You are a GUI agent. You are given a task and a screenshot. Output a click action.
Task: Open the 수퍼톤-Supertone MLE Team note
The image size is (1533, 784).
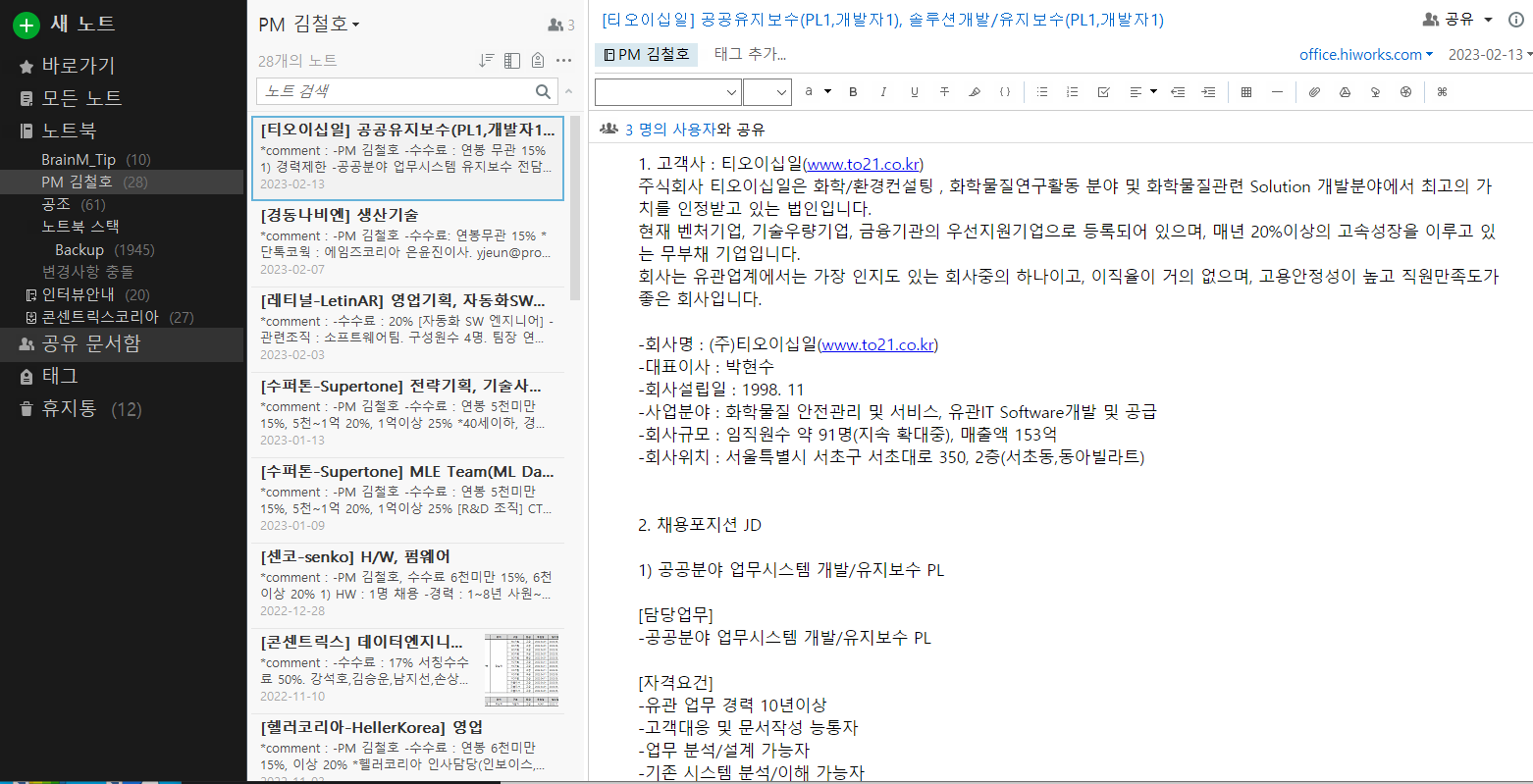[407, 499]
